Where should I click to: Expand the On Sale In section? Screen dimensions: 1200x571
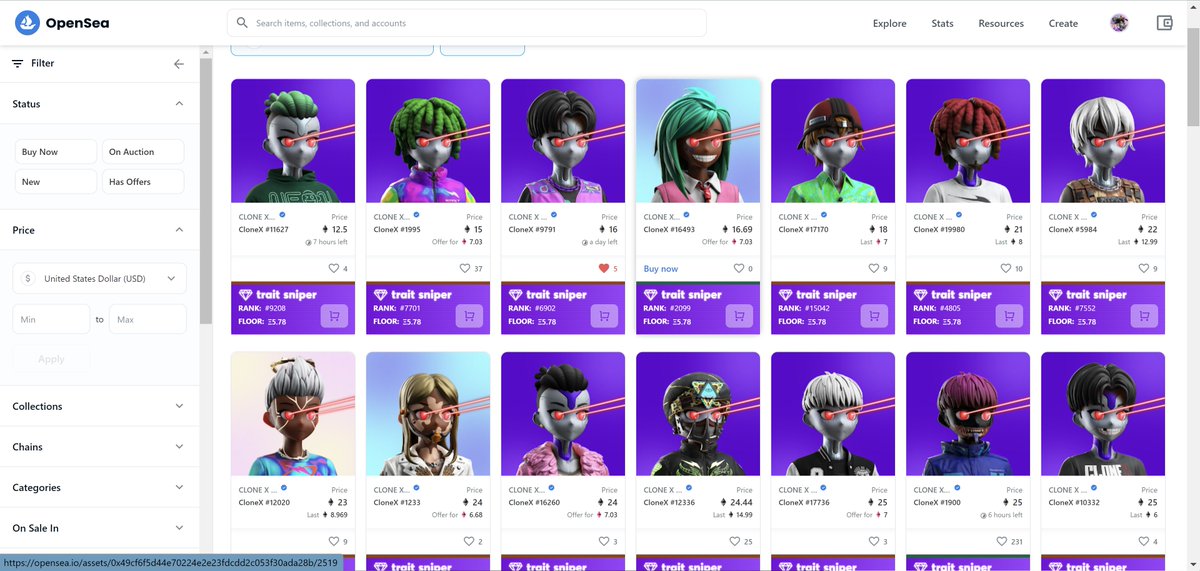pos(99,528)
